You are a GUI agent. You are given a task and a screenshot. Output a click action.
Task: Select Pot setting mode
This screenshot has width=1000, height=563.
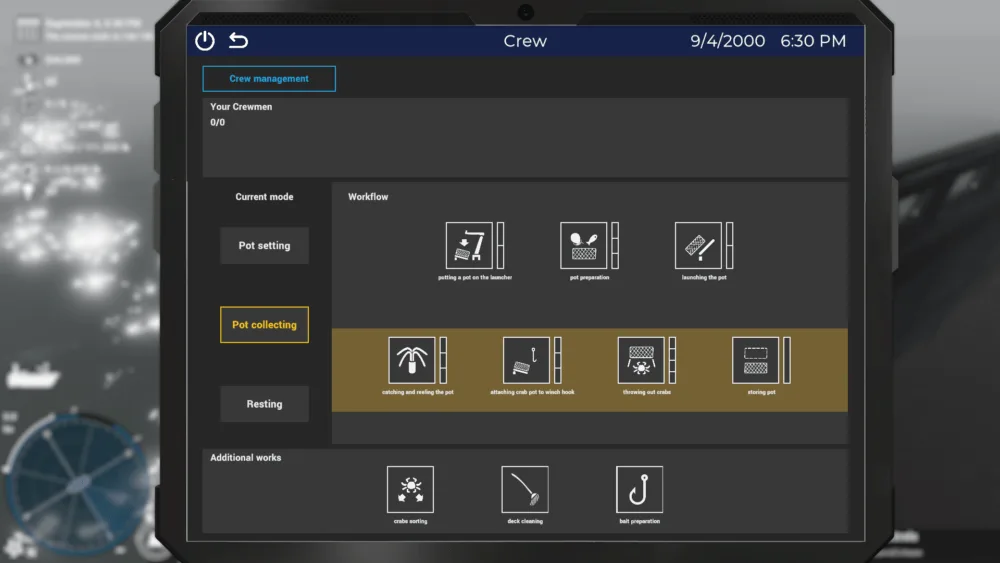(265, 245)
